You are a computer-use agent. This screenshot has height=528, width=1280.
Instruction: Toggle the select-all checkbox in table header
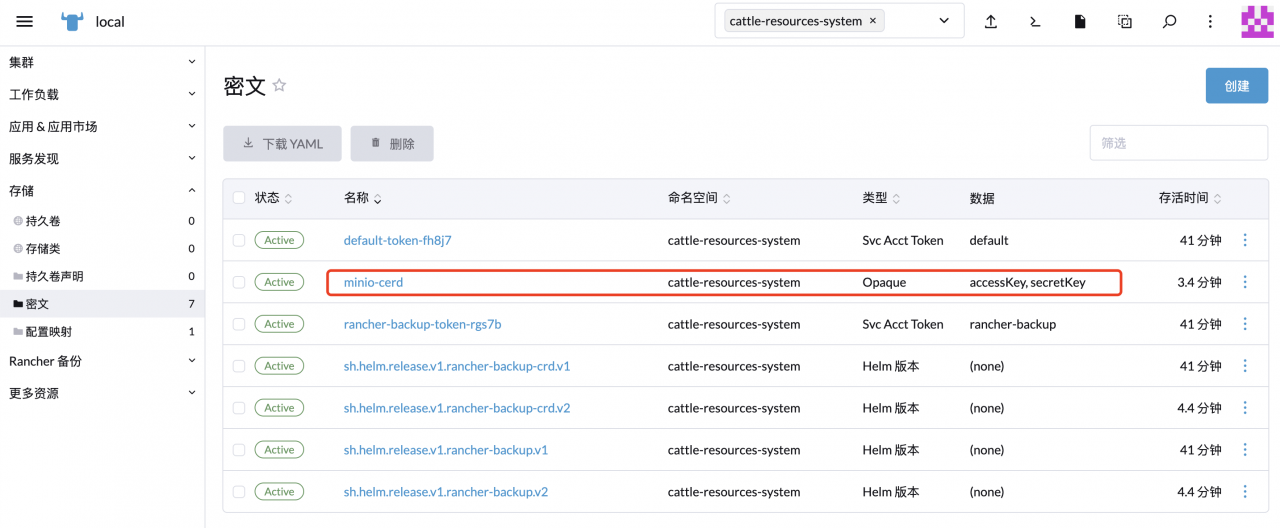coord(239,198)
